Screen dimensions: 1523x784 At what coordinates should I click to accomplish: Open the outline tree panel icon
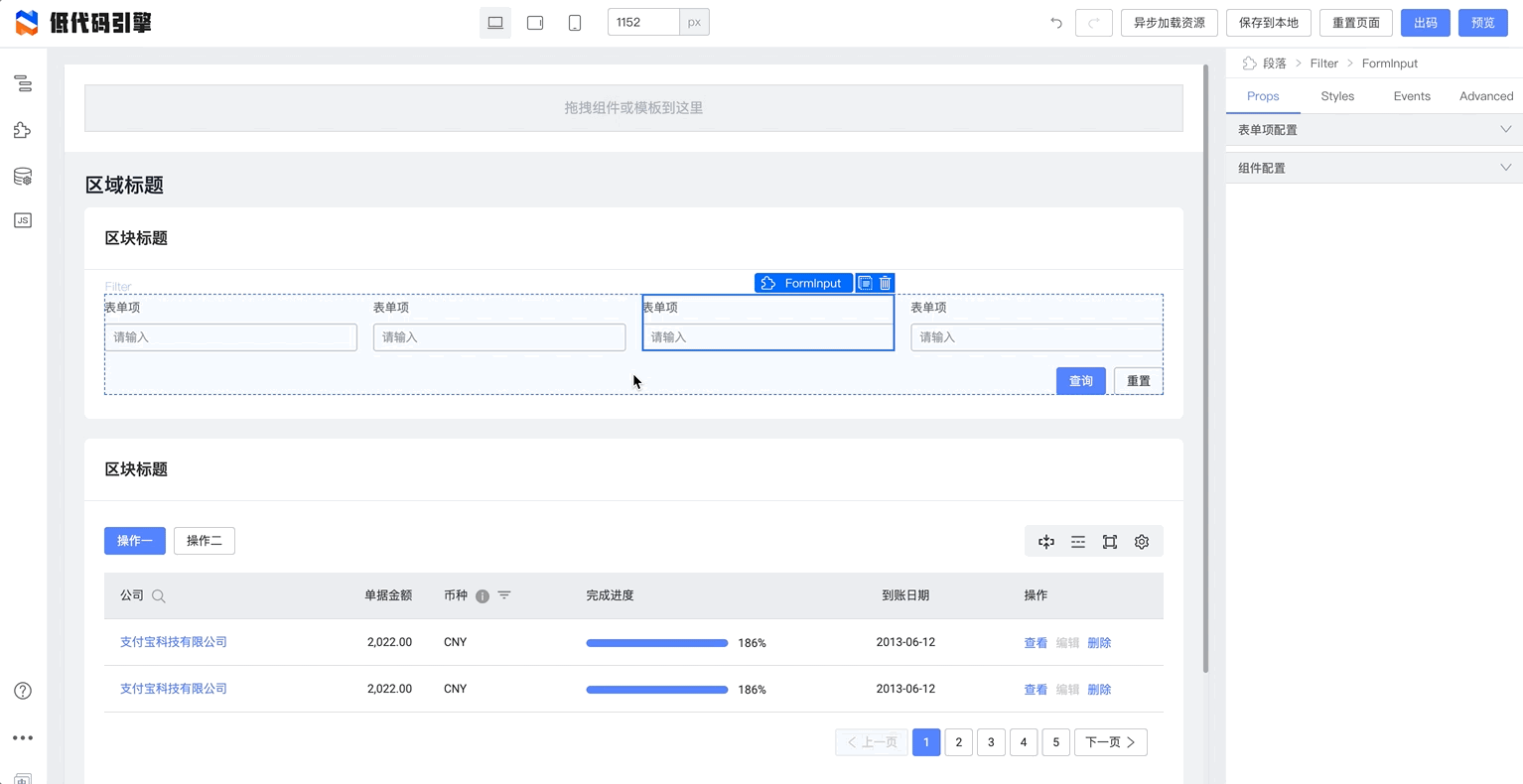coord(23,84)
